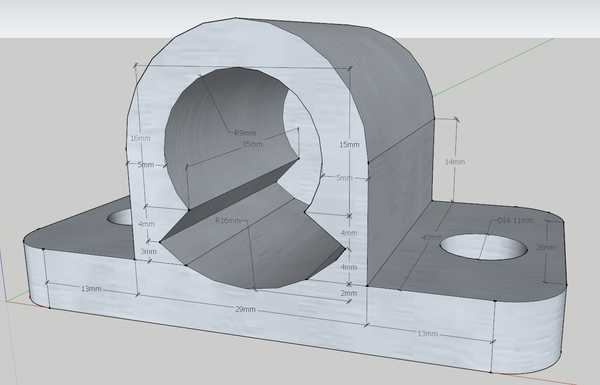The width and height of the screenshot is (600, 385).
Task: Pick the R16mm radius dimension label
Action: (228, 220)
